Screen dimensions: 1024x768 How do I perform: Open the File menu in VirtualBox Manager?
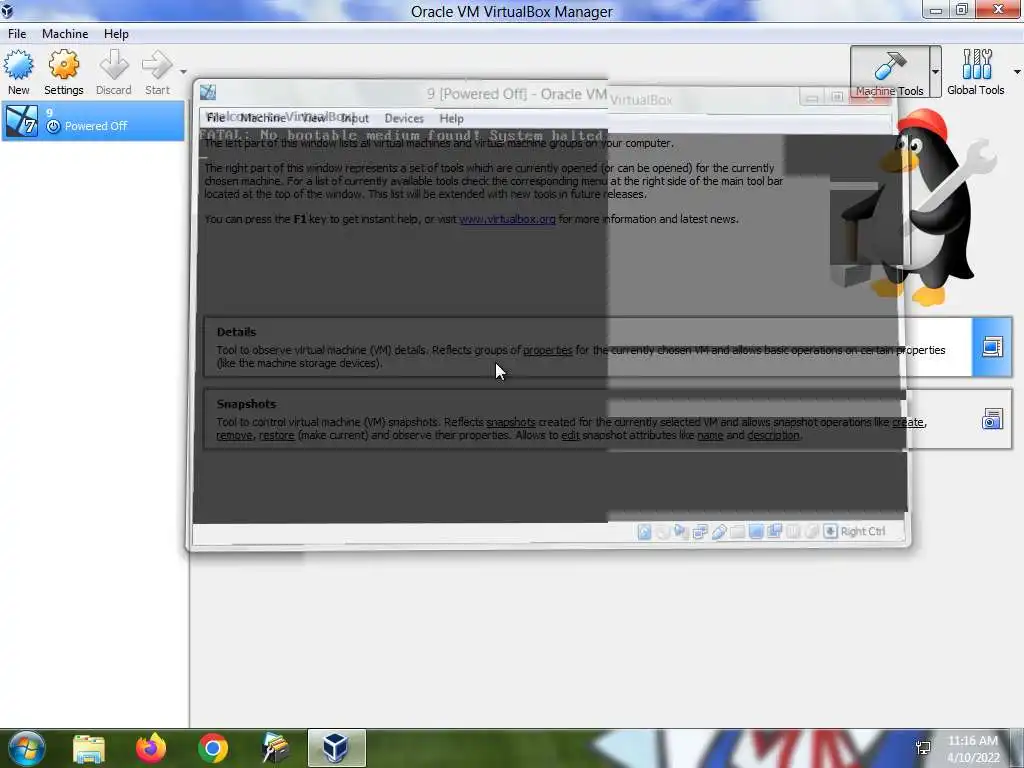pos(17,33)
